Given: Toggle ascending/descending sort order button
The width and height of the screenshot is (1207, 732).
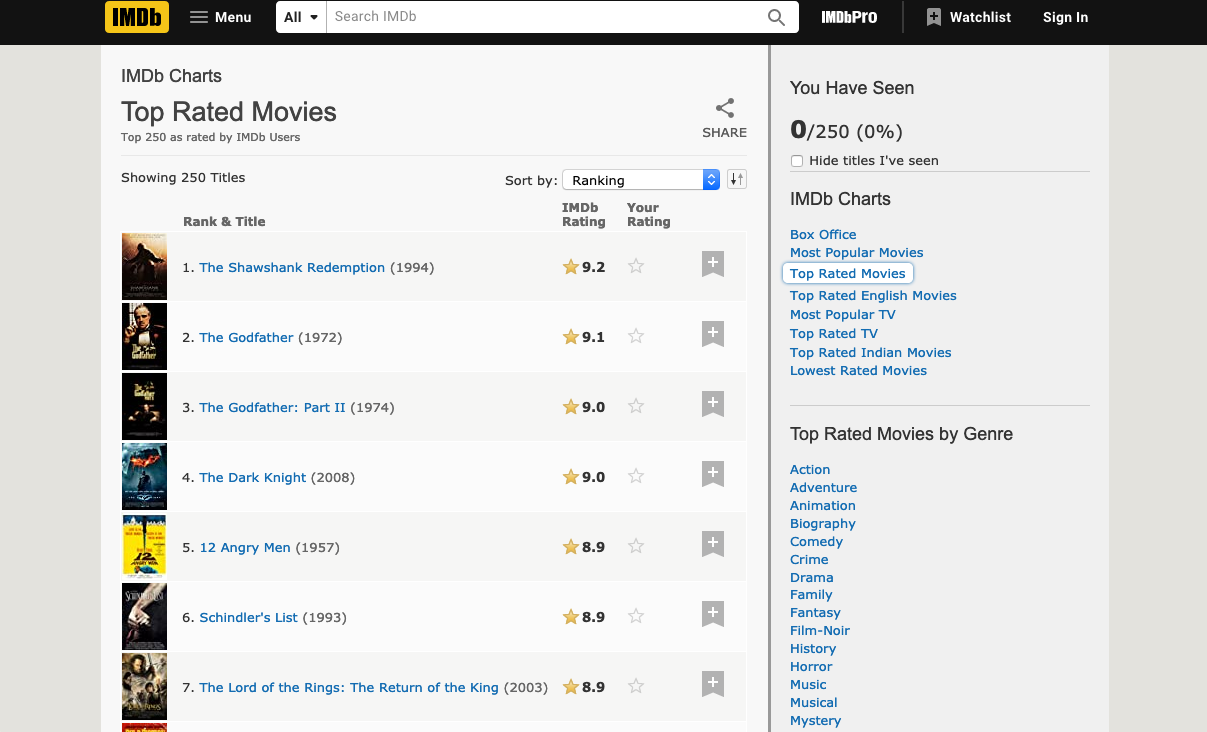Looking at the screenshot, I should pyautogui.click(x=736, y=179).
